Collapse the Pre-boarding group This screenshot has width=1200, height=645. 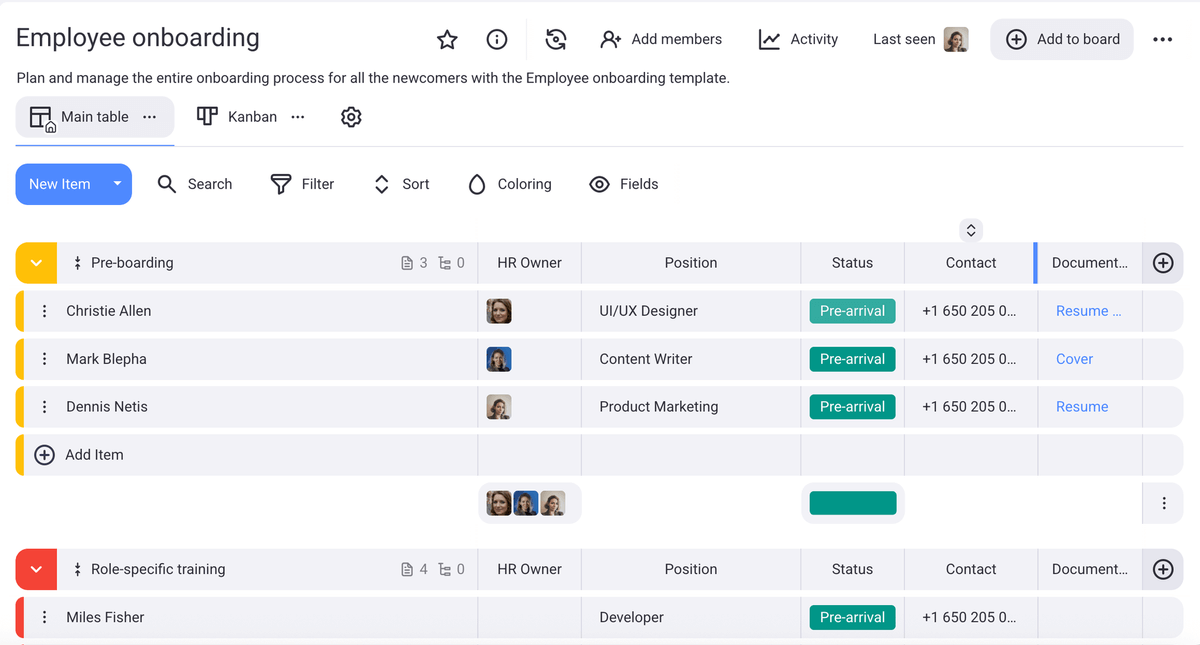click(36, 262)
